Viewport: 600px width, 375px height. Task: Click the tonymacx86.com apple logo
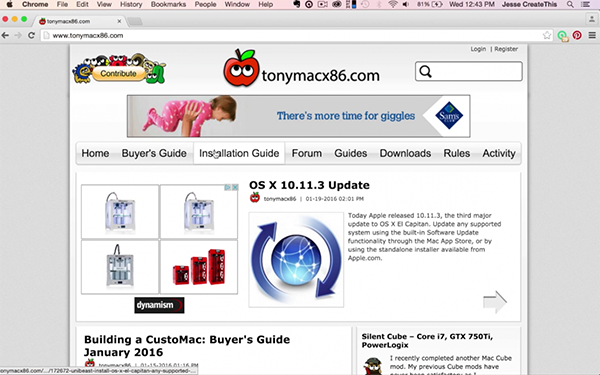241,68
